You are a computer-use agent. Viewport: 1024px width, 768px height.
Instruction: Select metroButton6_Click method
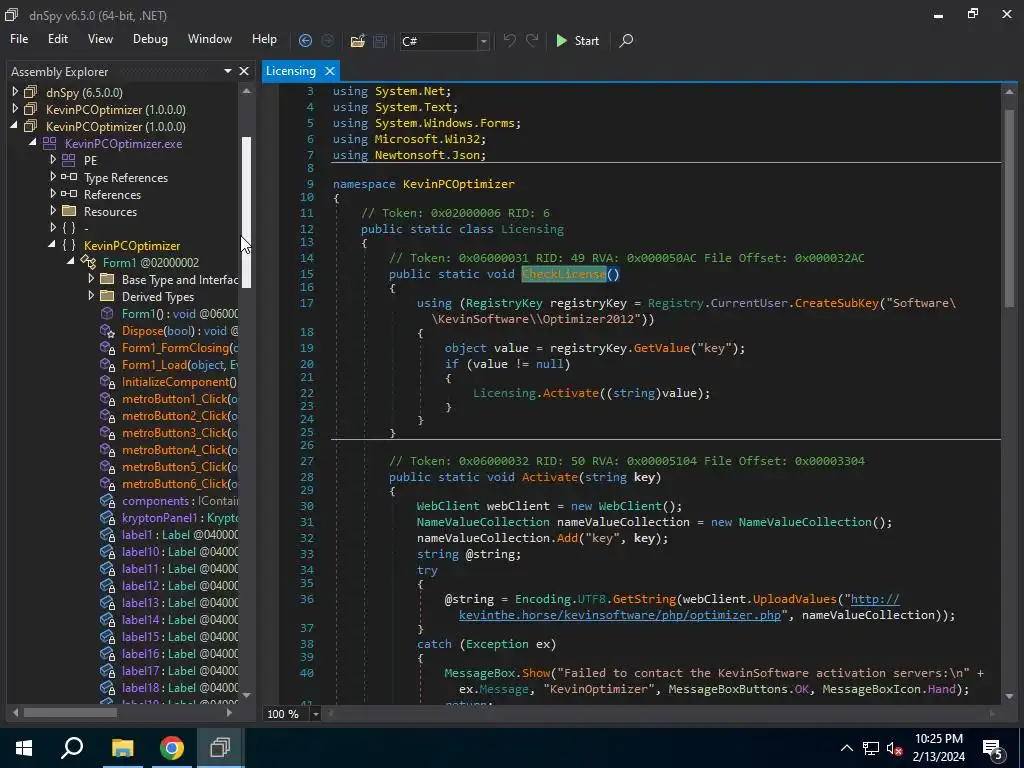click(x=180, y=483)
